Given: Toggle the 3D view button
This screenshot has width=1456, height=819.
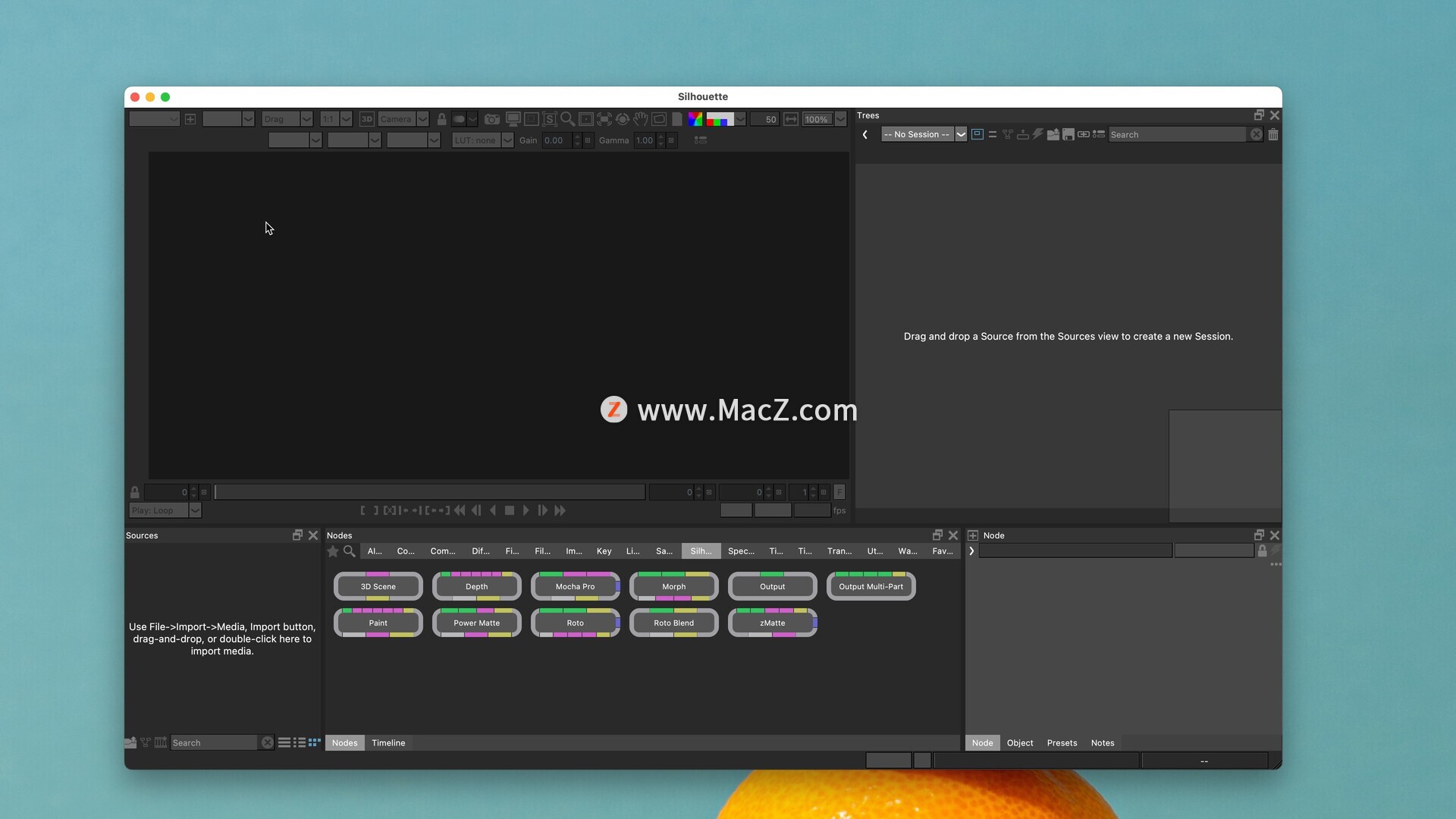Looking at the screenshot, I should click(366, 119).
